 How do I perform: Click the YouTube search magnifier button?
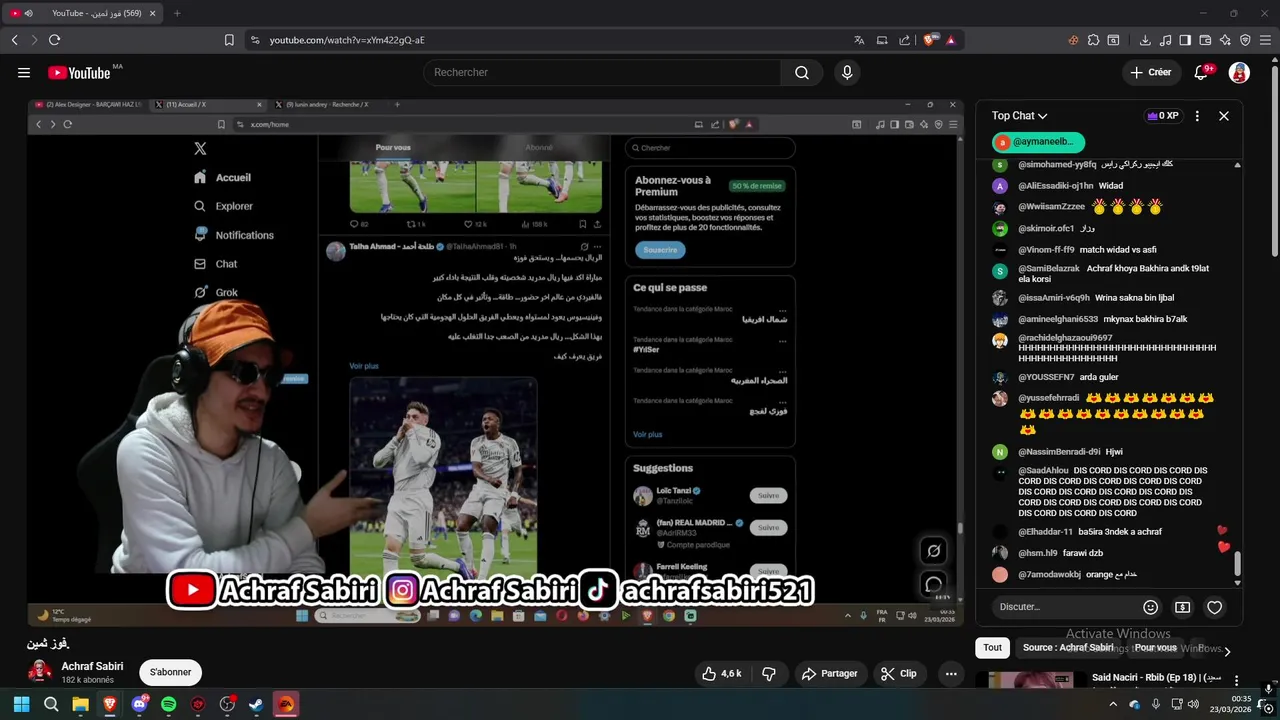[802, 72]
